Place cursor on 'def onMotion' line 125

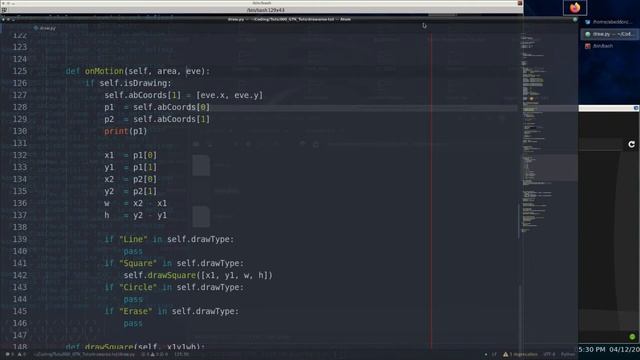(x=138, y=71)
